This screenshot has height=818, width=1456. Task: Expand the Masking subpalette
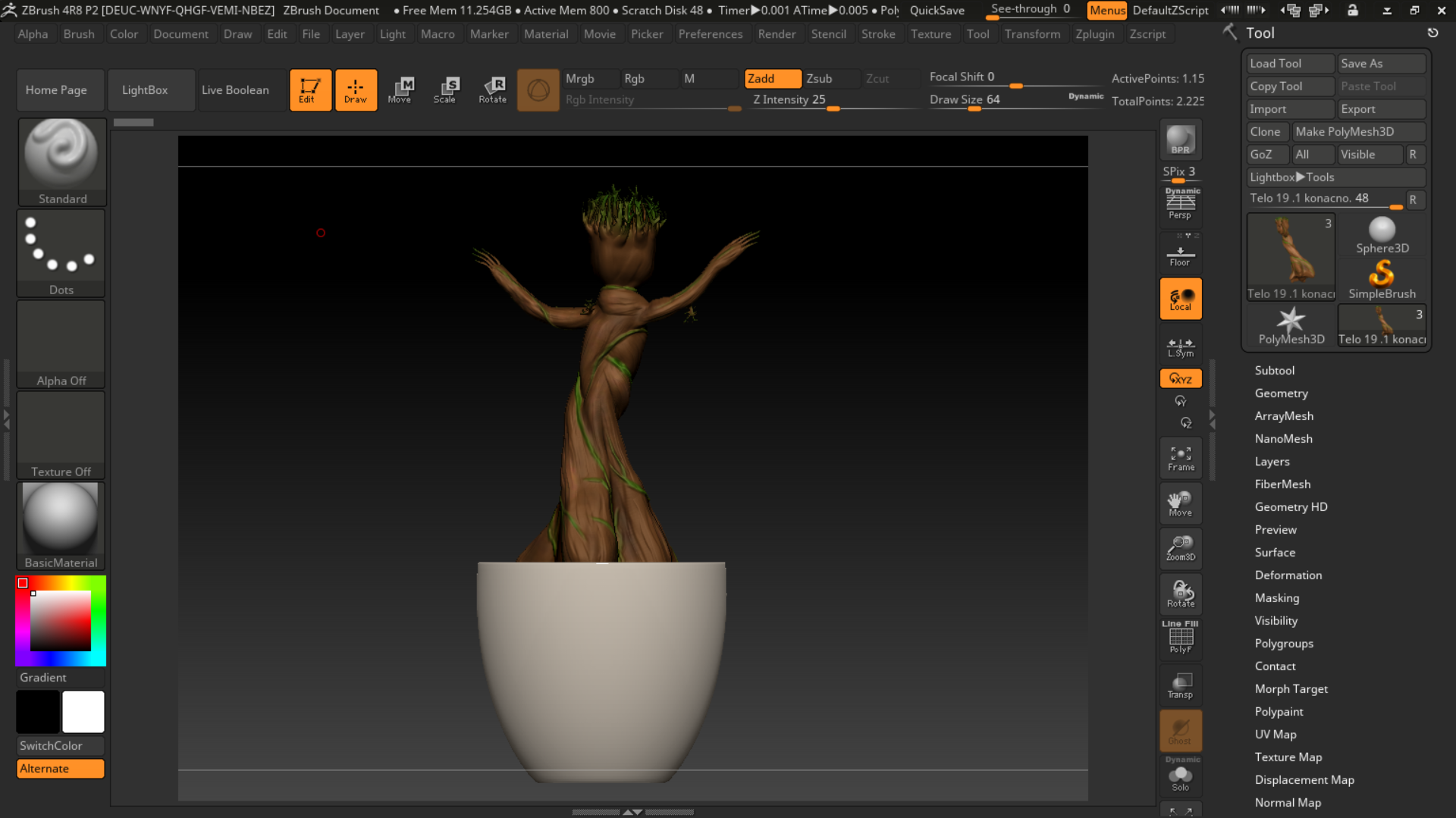pyautogui.click(x=1276, y=598)
